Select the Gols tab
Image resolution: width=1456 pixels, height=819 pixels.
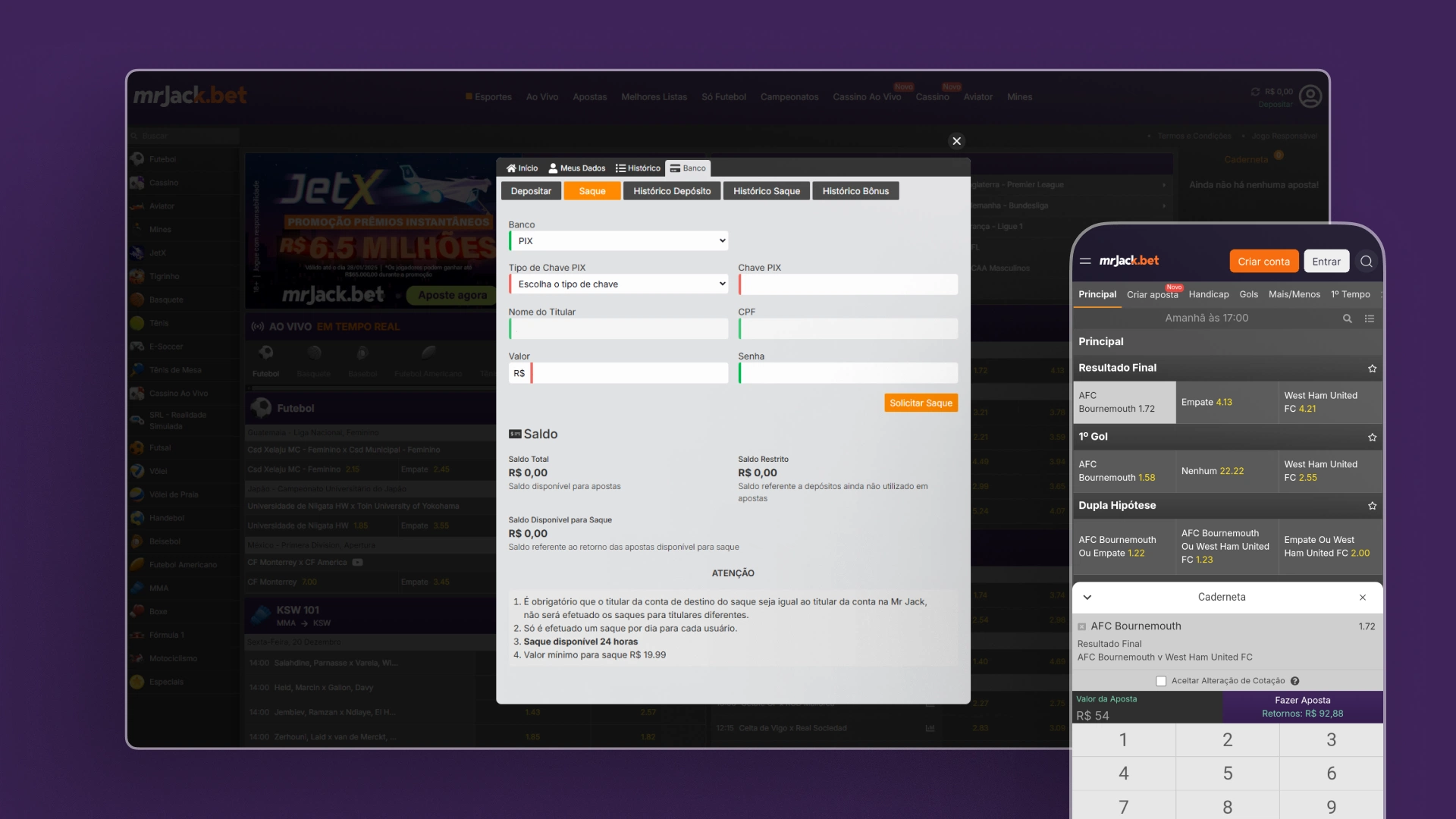click(1248, 294)
